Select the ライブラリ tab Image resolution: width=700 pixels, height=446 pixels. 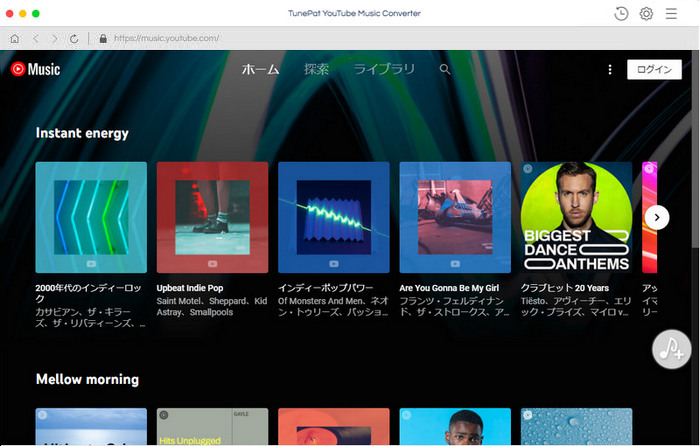[x=384, y=69]
